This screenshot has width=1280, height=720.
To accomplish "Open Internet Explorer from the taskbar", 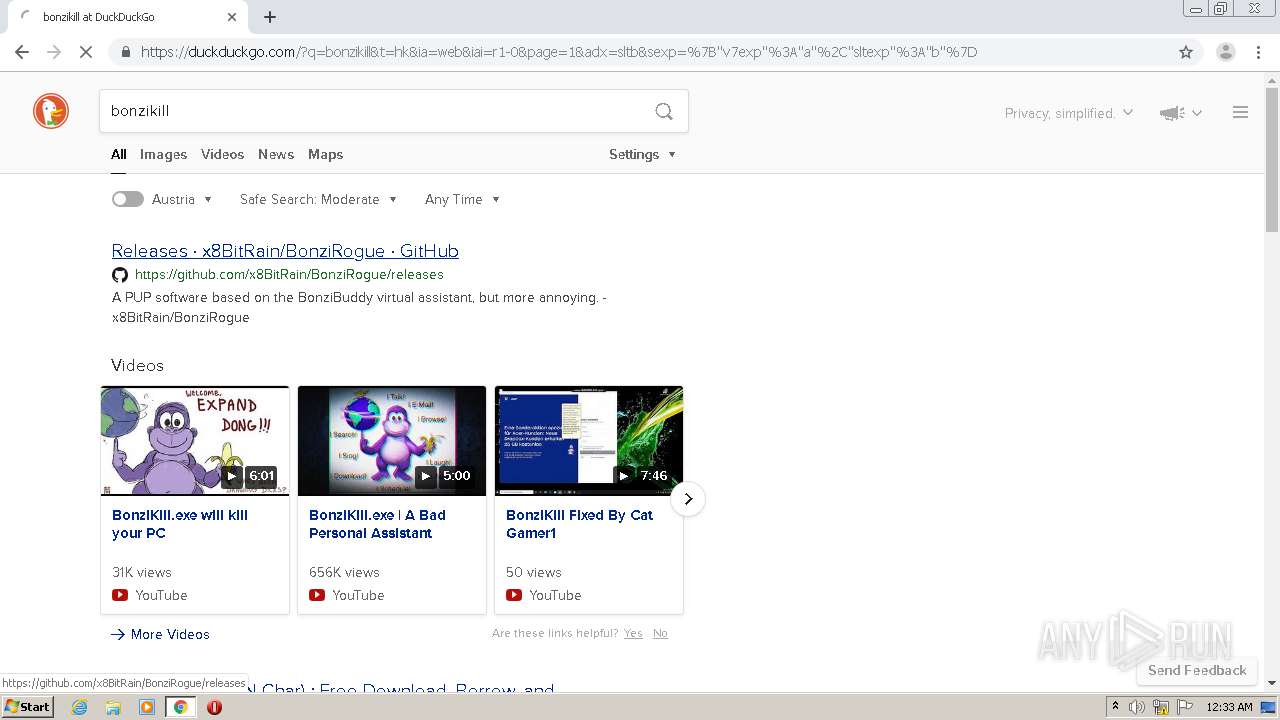I will [79, 707].
